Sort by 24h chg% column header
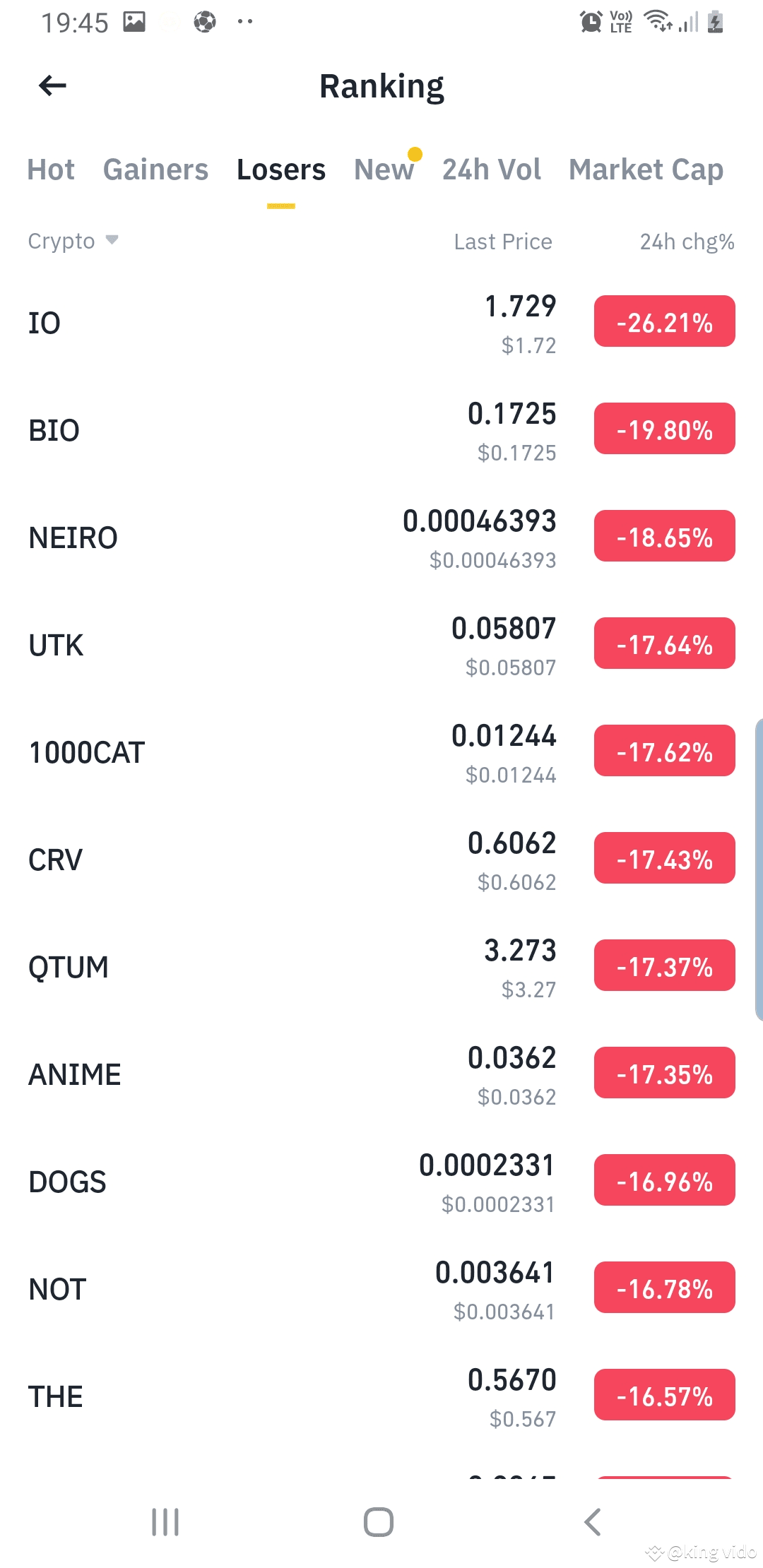This screenshot has height=1568, width=763. tap(687, 242)
